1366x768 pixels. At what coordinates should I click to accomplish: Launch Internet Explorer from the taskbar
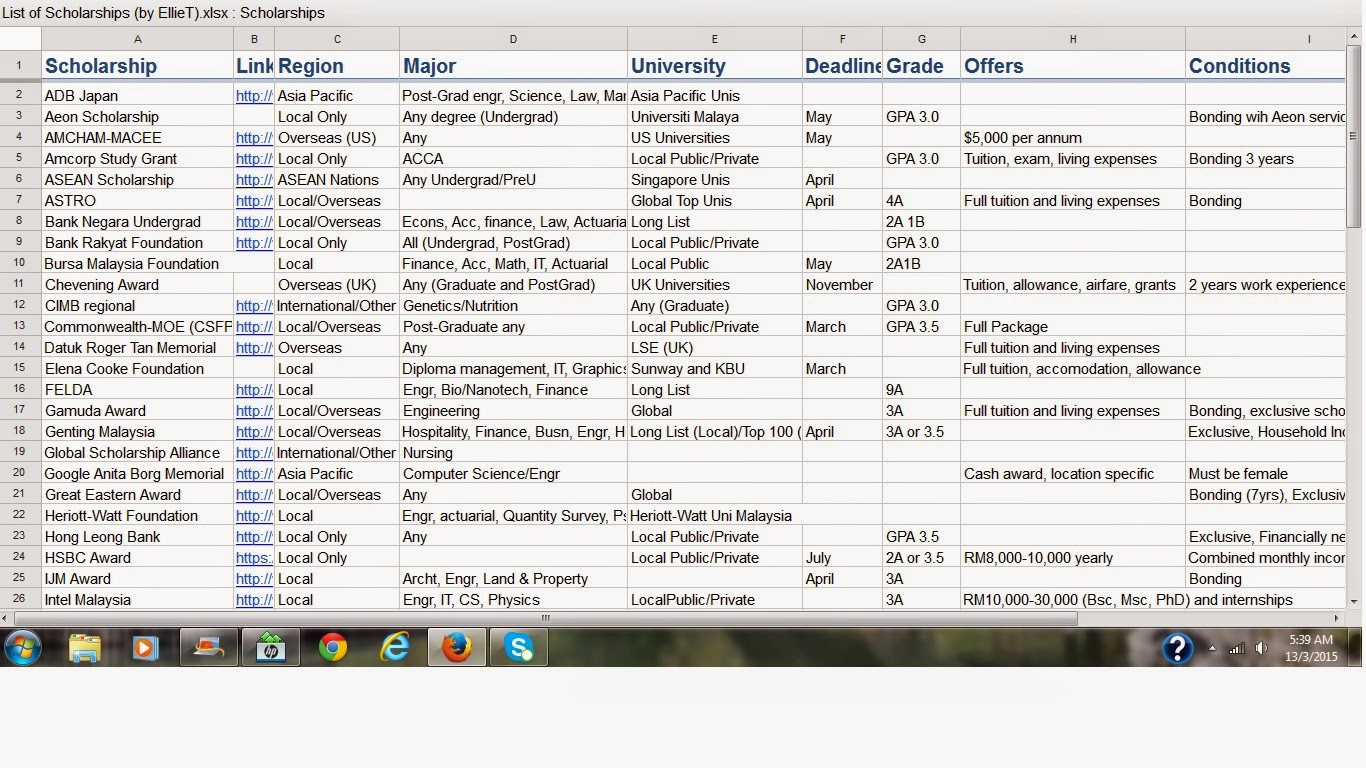pyautogui.click(x=395, y=648)
